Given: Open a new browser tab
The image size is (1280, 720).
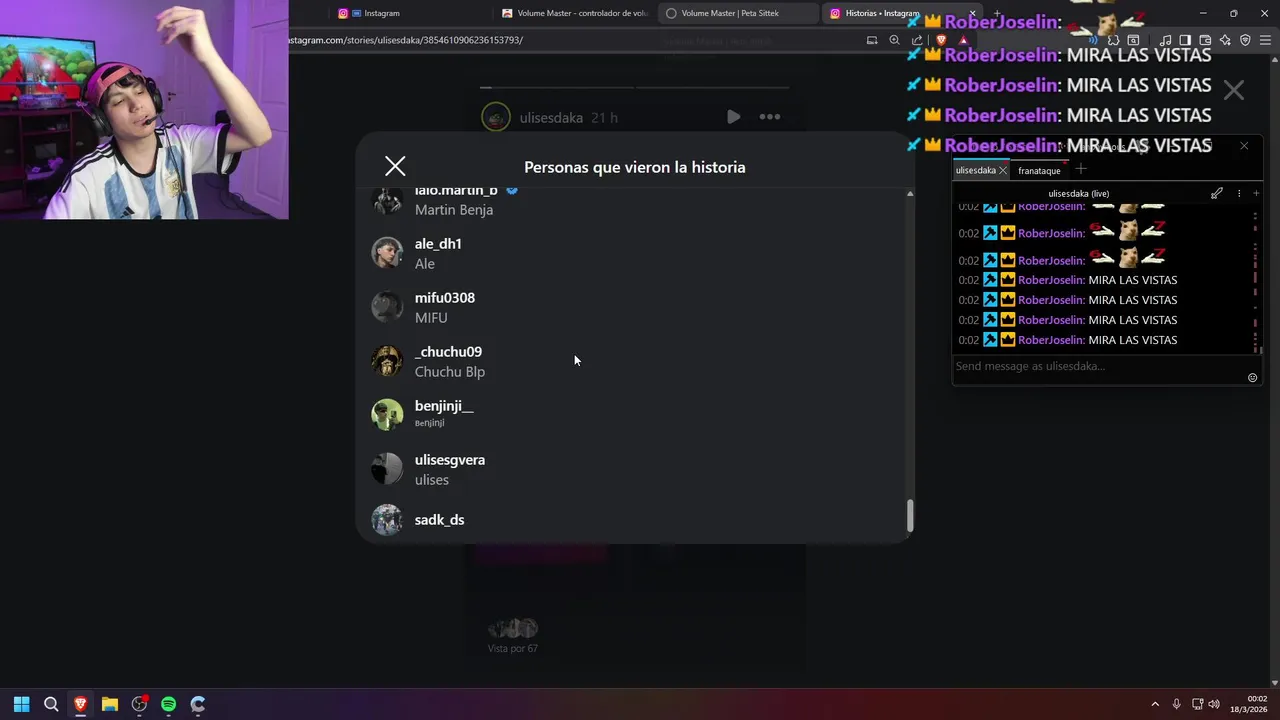Looking at the screenshot, I should click(x=996, y=13).
